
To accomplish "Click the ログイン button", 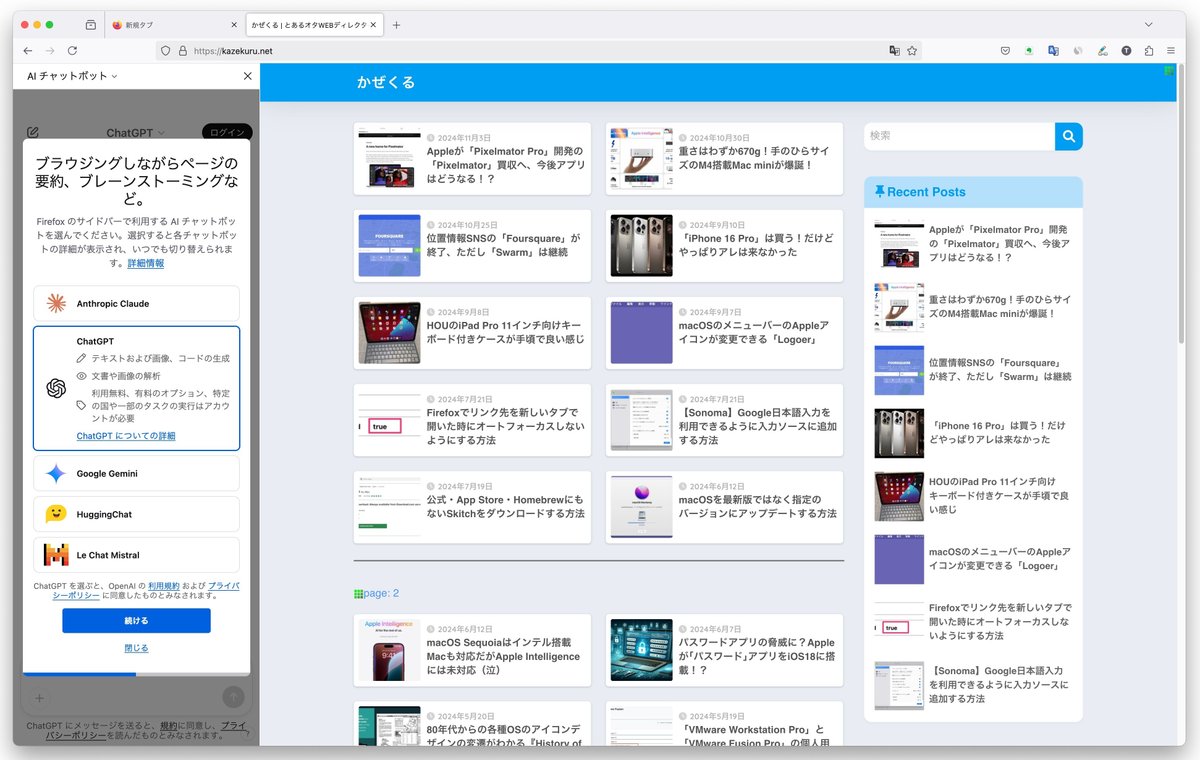I will [x=227, y=132].
